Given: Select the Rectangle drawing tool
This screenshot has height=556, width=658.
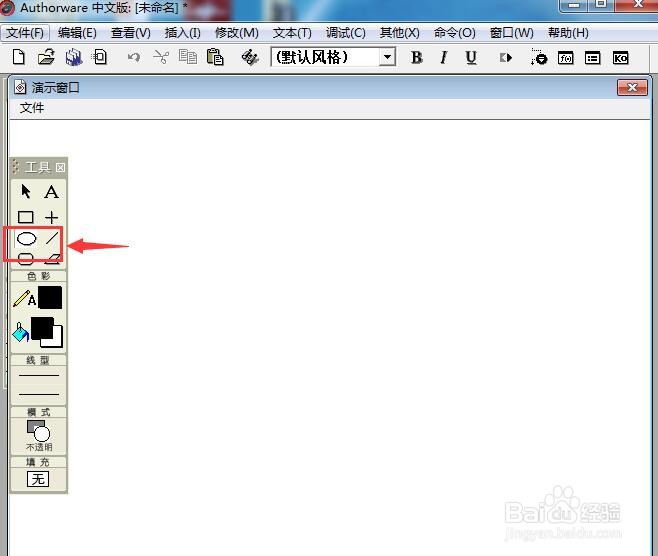Looking at the screenshot, I should (x=26, y=217).
